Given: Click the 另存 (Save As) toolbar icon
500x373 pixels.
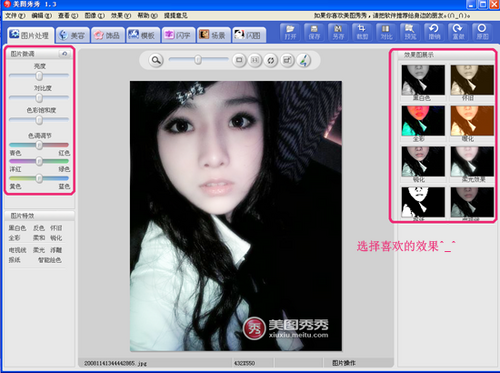Looking at the screenshot, I should (x=338, y=32).
